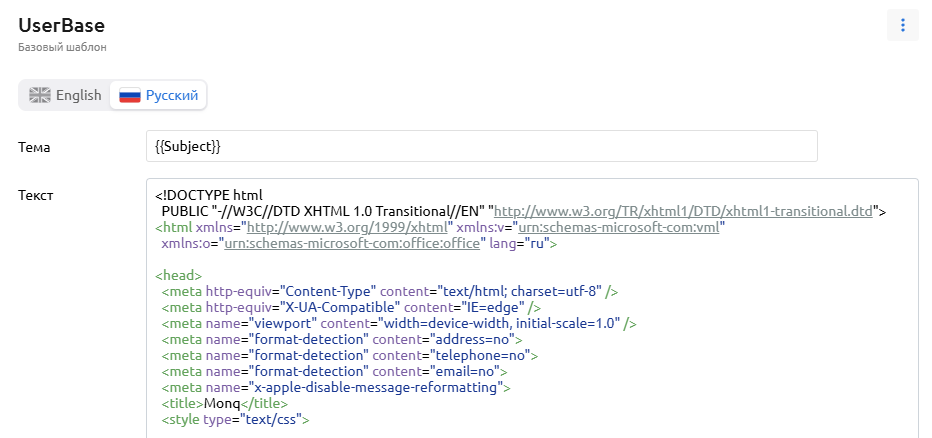Click the meta viewport line in editor
Screen dimensions: 932x438
[398, 323]
